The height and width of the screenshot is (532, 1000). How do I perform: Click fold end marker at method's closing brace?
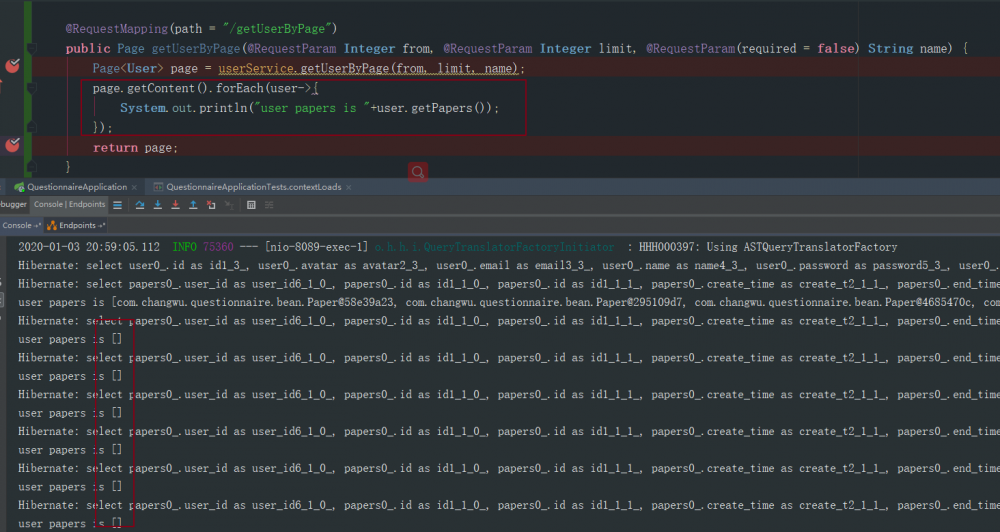click(32, 166)
